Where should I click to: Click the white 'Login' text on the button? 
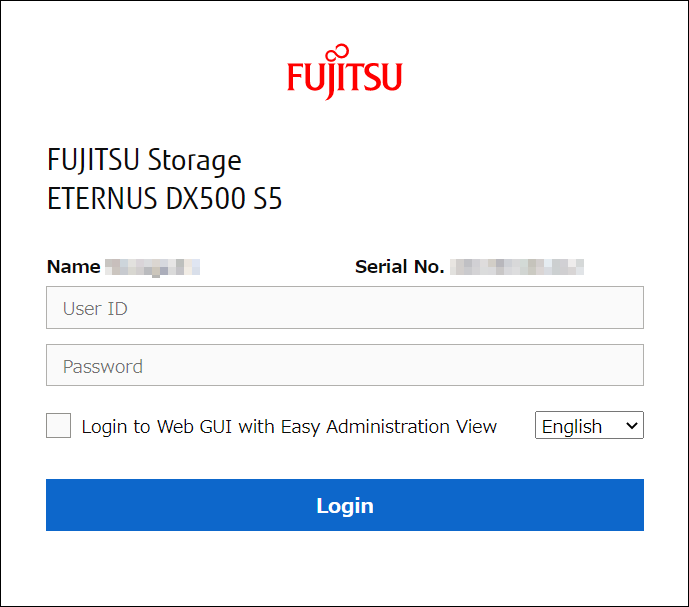tap(344, 506)
